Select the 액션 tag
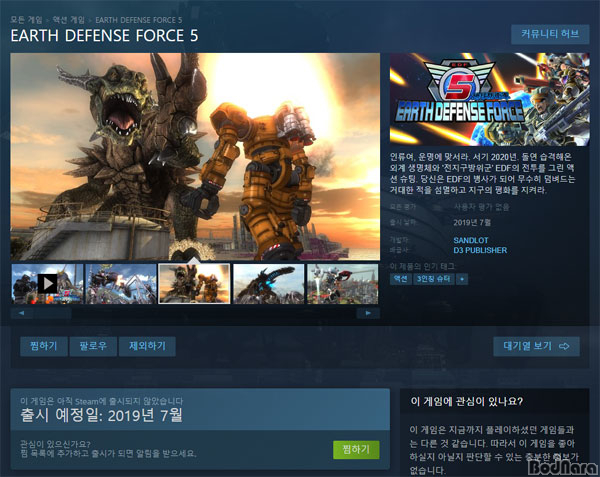Viewport: 600px width, 477px height. pyautogui.click(x=401, y=278)
